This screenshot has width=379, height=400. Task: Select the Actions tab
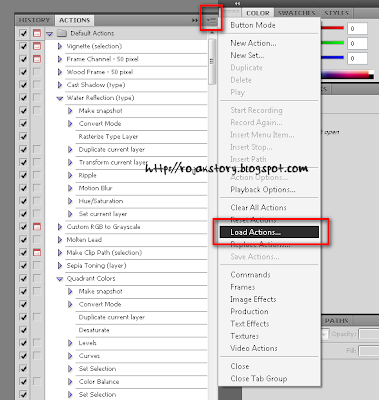click(75, 20)
